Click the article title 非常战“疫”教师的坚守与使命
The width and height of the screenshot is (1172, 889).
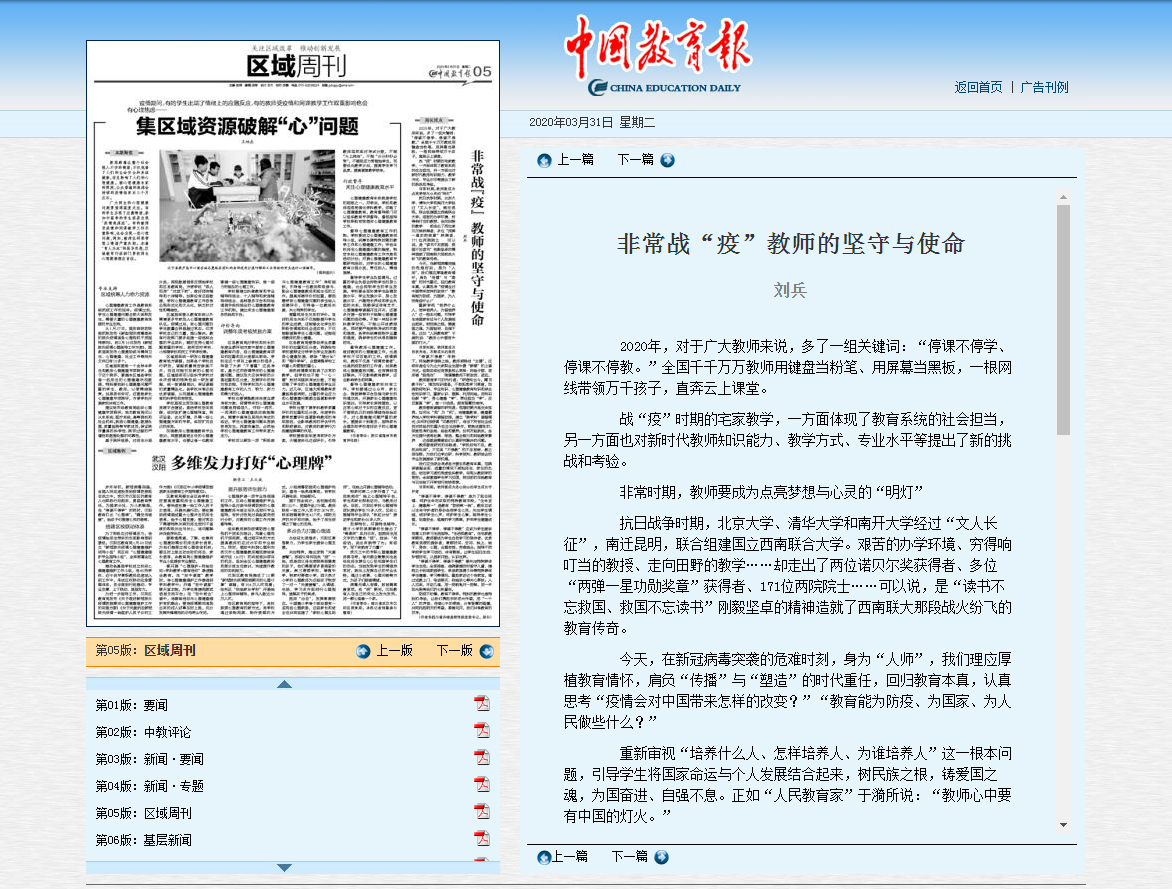(x=791, y=243)
